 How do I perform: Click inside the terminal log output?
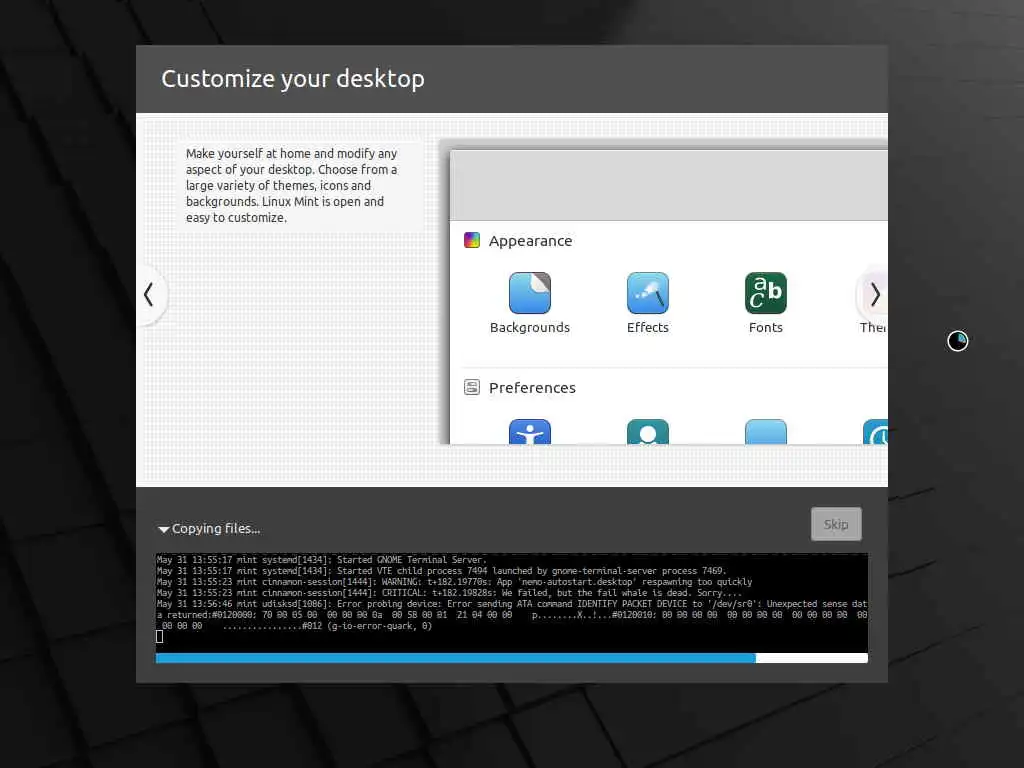point(511,602)
